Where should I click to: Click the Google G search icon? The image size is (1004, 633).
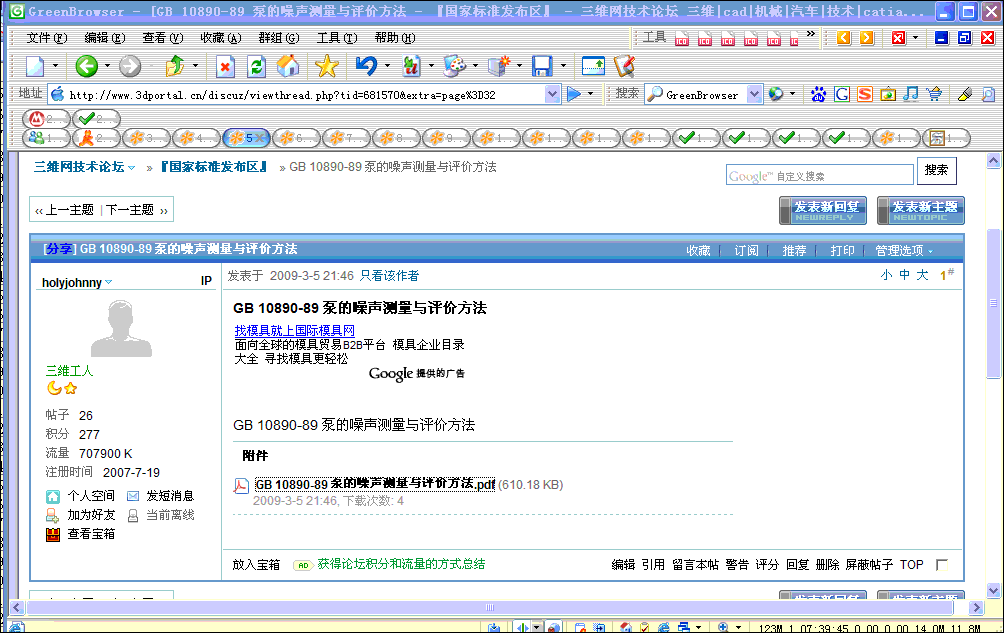(x=841, y=94)
